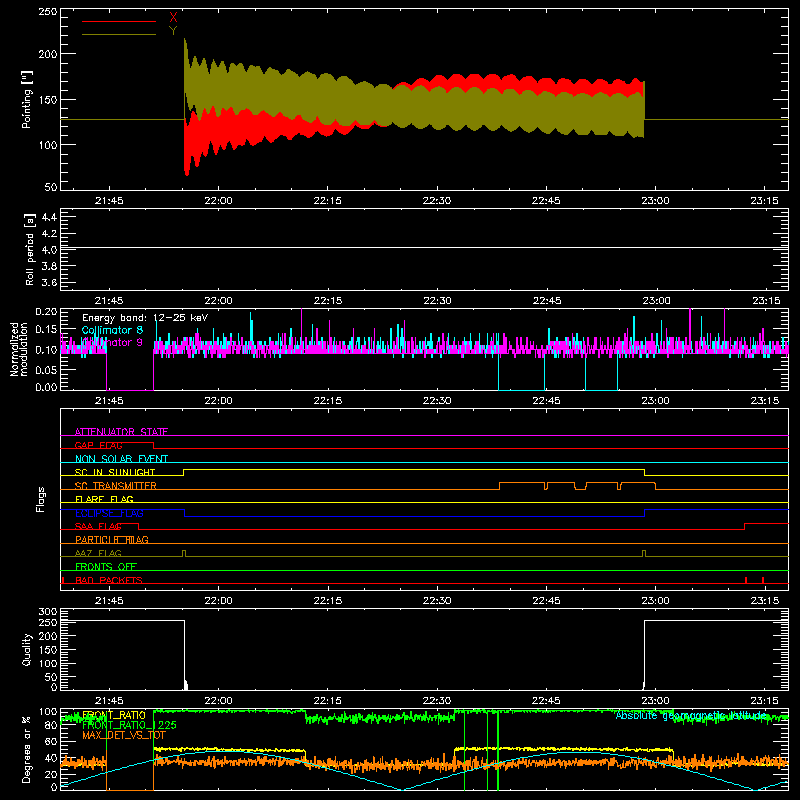
Task: Click the red X legend line
Action: click(x=119, y=21)
